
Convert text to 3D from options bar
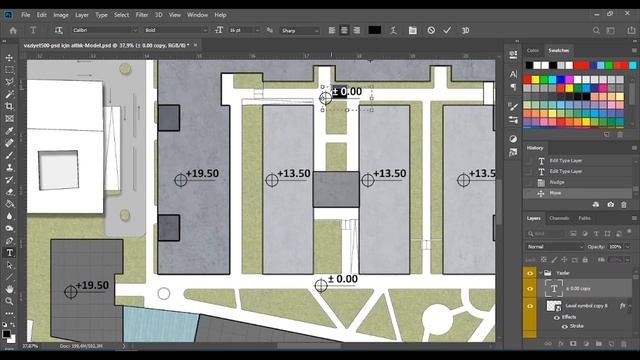(465, 30)
